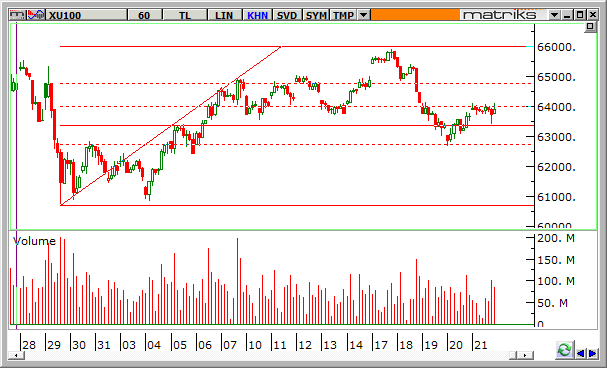607x368 pixels.
Task: Click the Matriks 'm' icon in title bar
Action: click(17, 15)
